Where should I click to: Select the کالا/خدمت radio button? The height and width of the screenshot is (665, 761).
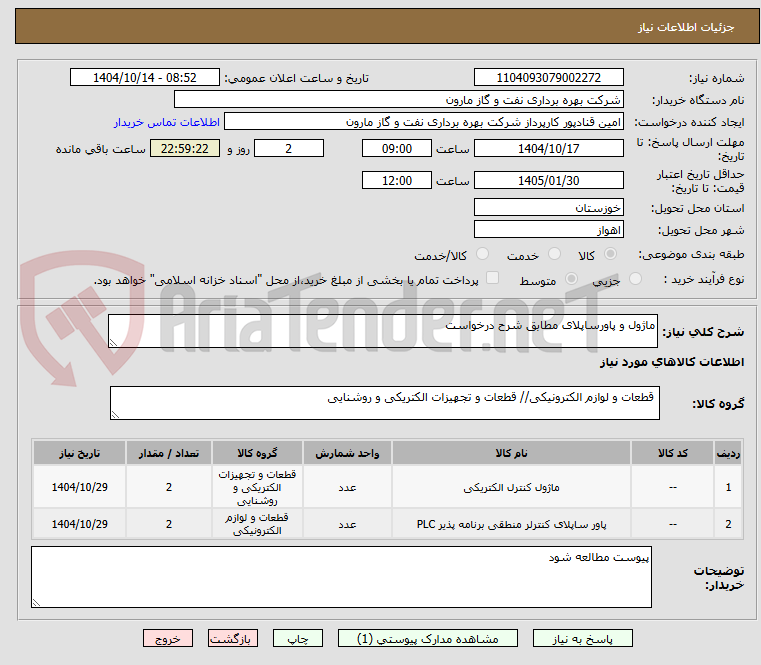click(482, 254)
